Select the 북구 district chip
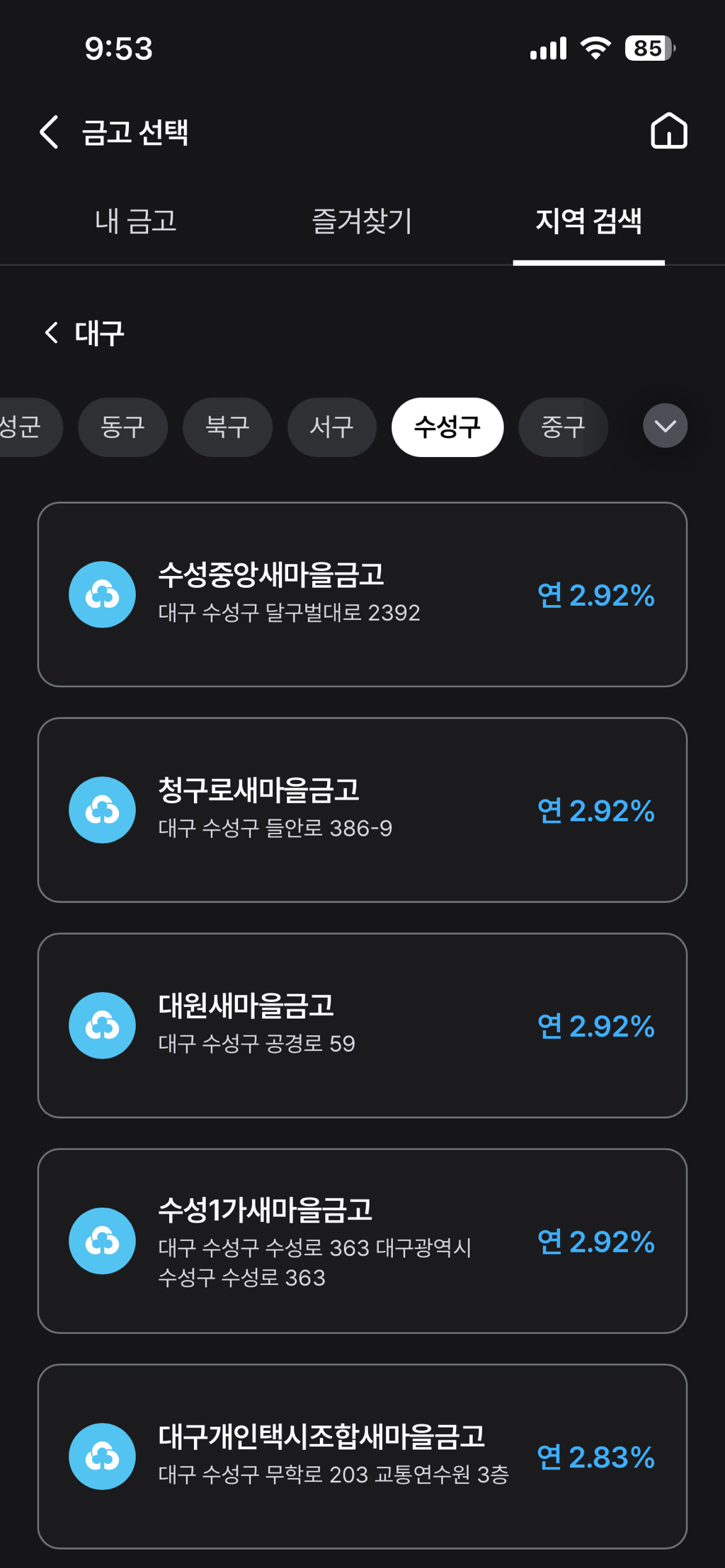 click(x=227, y=427)
